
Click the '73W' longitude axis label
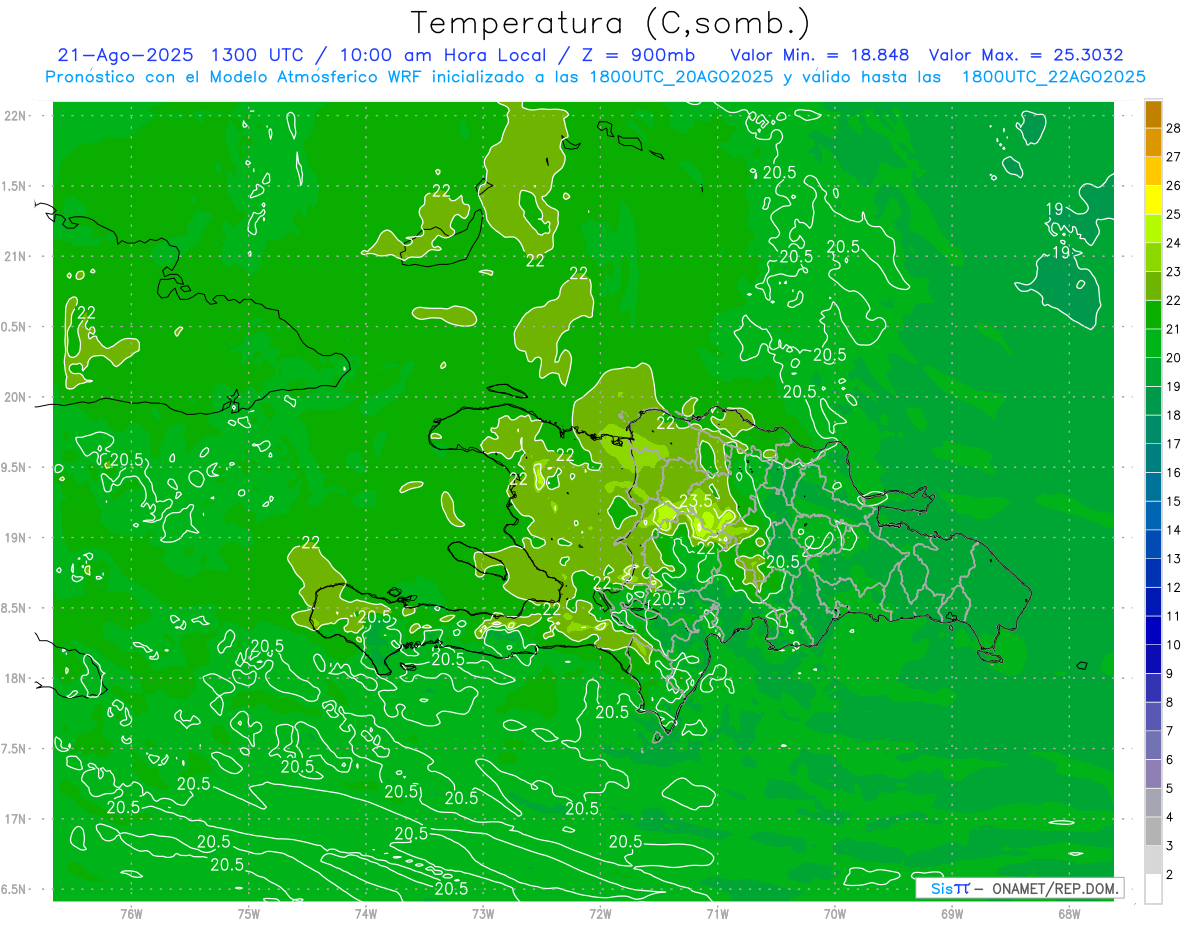pos(483,914)
